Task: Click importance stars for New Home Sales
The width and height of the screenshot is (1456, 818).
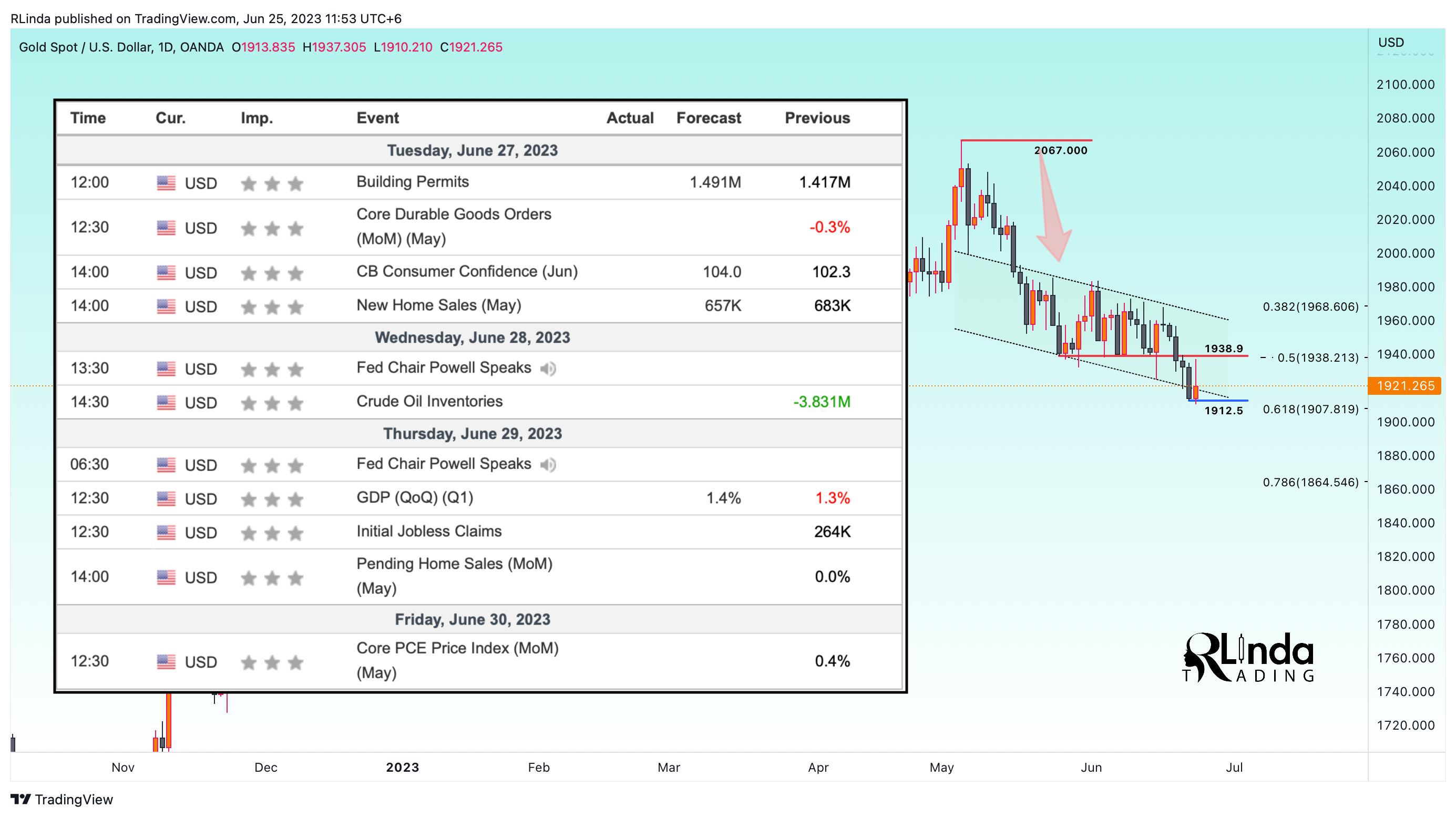Action: pos(272,307)
